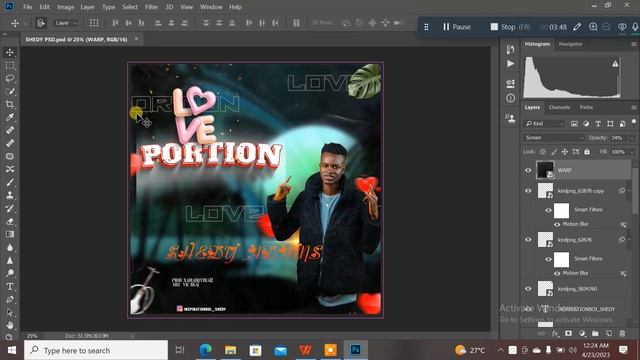
Task: Toggle Motion Blur visibility under kindpng_62878
Action: click(x=557, y=273)
